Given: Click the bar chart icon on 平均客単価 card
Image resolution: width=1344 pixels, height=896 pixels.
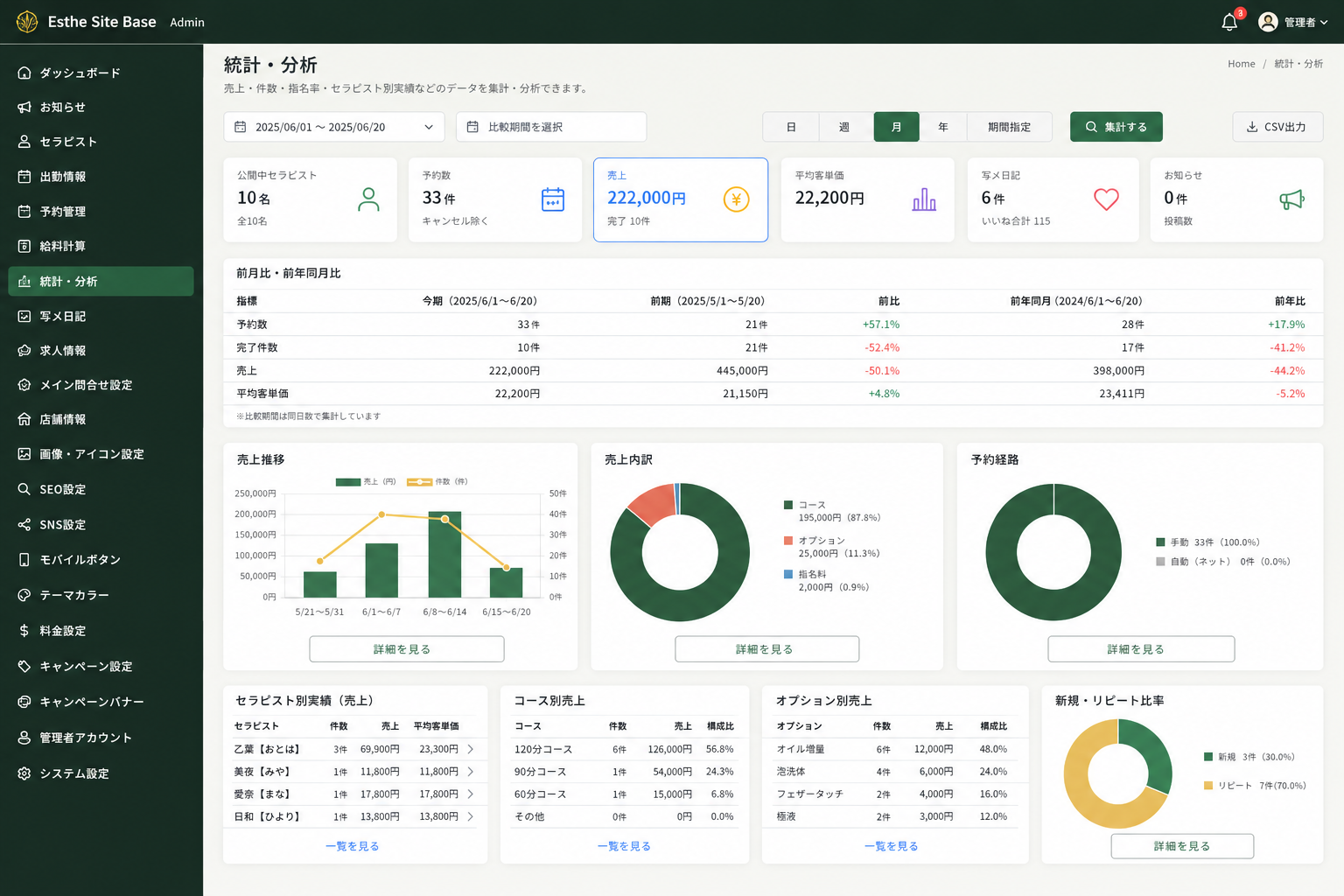Looking at the screenshot, I should tap(924, 199).
